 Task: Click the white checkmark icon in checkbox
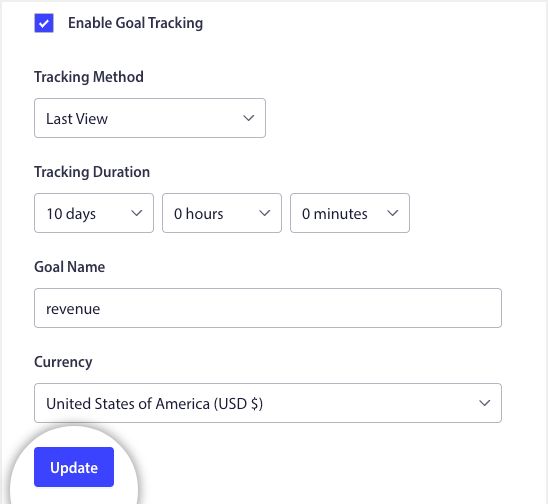coord(44,24)
